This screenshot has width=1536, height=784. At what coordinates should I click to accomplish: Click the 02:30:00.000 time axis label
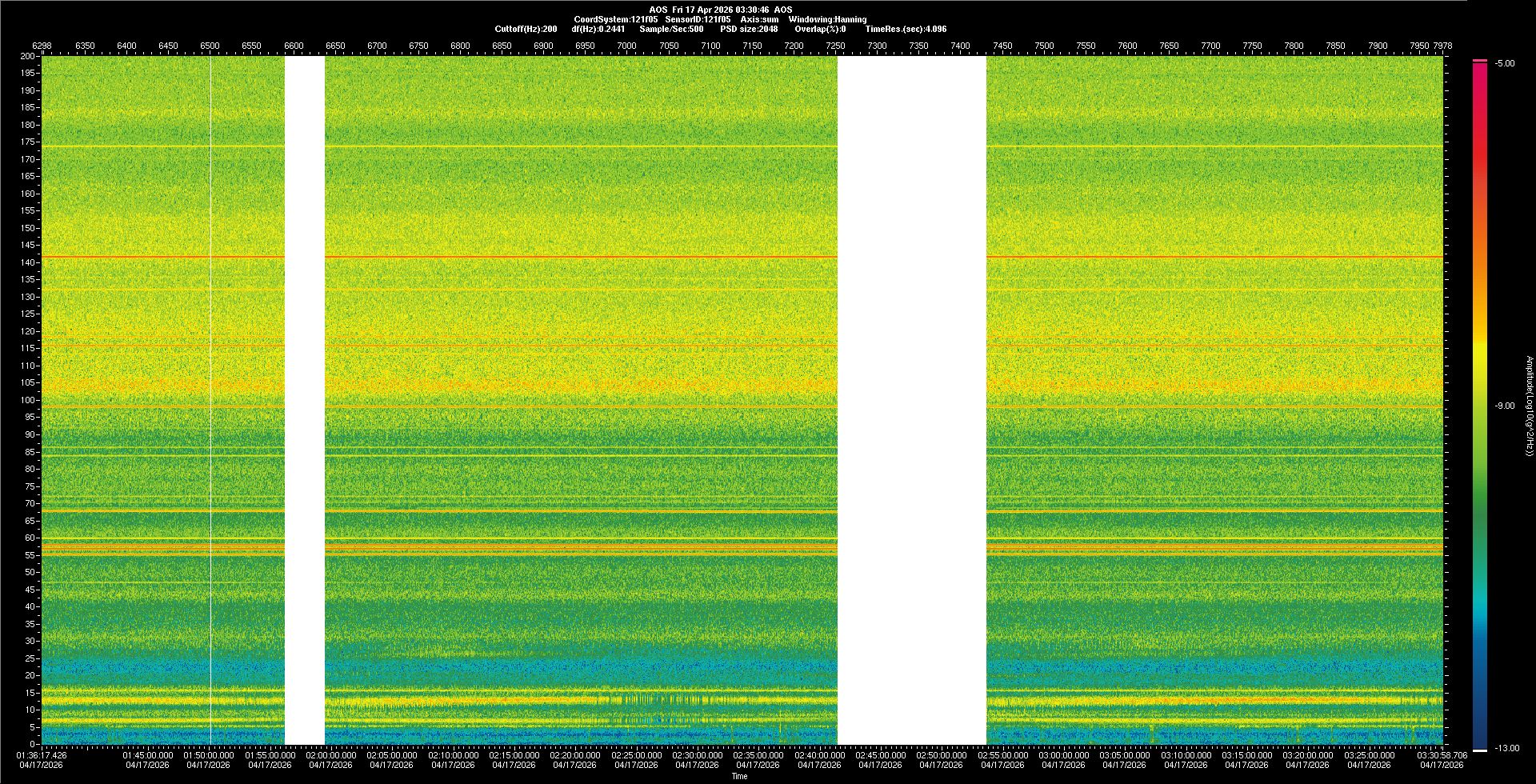click(697, 755)
